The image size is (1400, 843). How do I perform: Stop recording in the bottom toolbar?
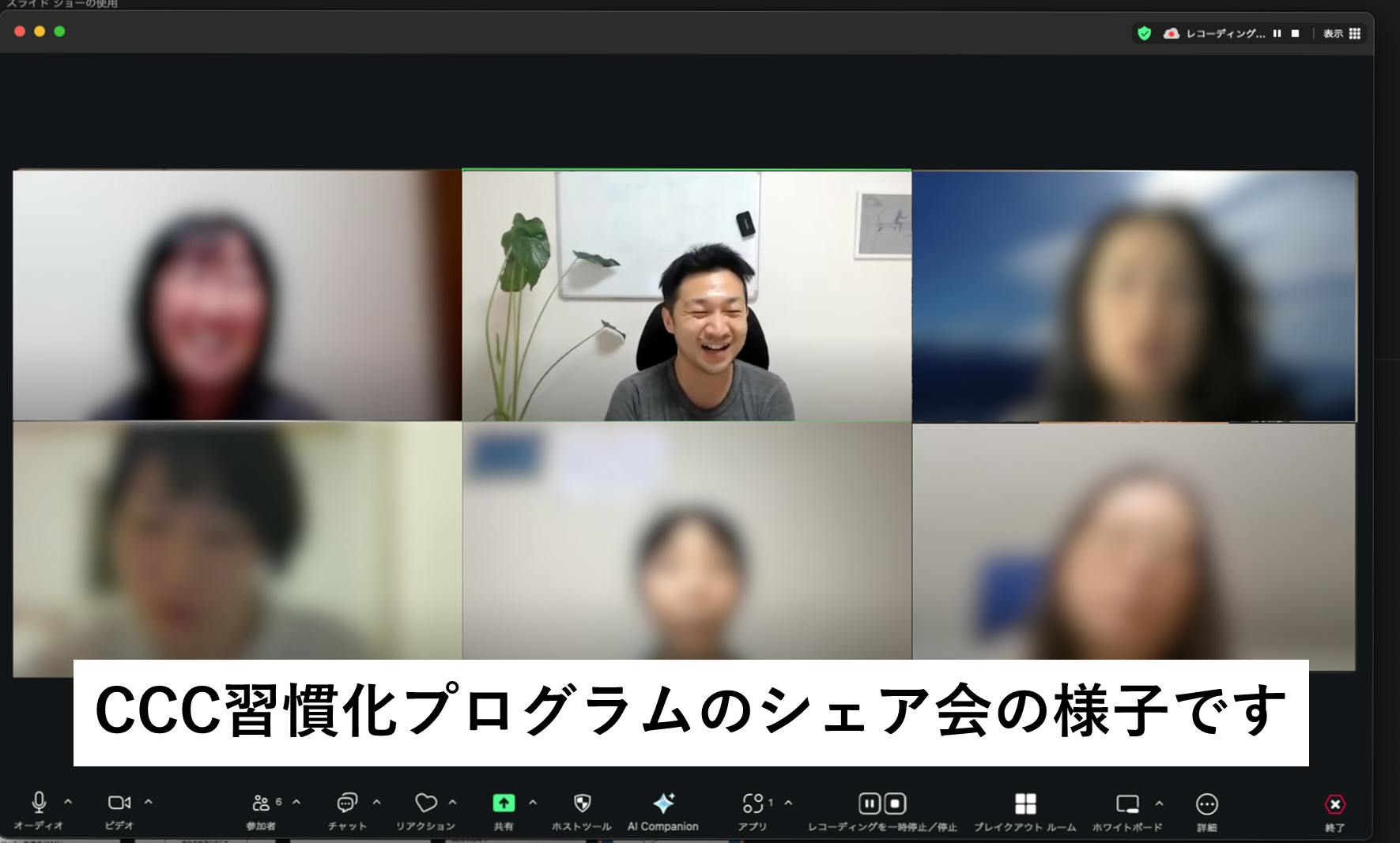click(x=895, y=803)
